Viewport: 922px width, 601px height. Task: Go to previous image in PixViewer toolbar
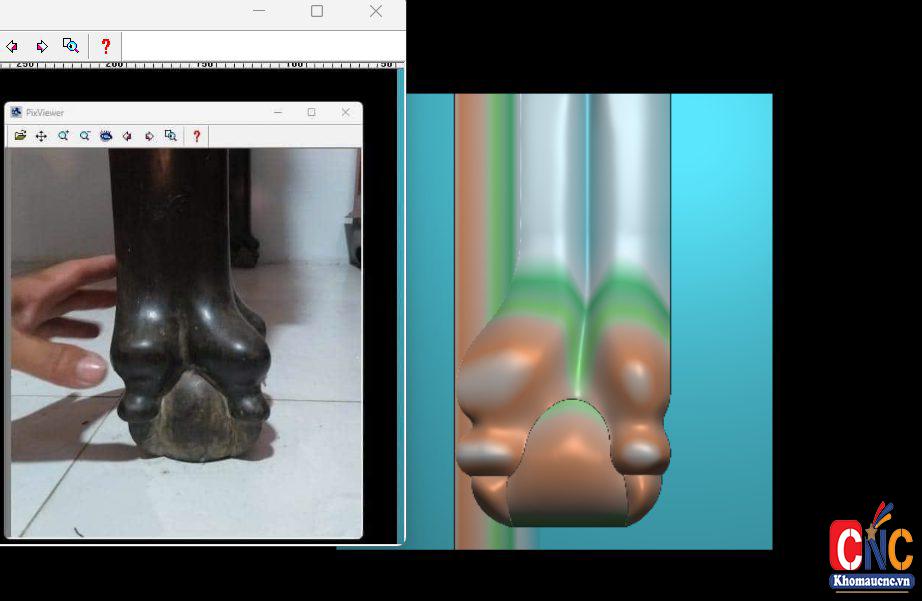click(127, 136)
